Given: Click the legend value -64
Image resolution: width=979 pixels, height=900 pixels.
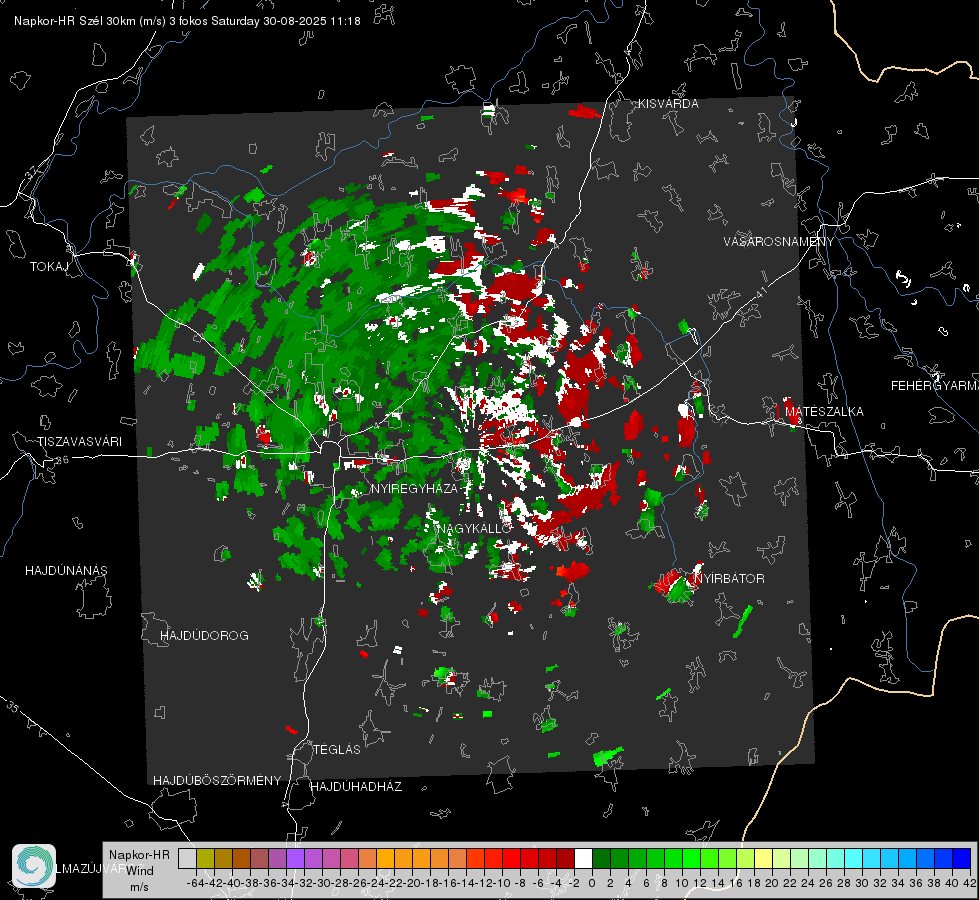Looking at the screenshot, I should (x=196, y=883).
